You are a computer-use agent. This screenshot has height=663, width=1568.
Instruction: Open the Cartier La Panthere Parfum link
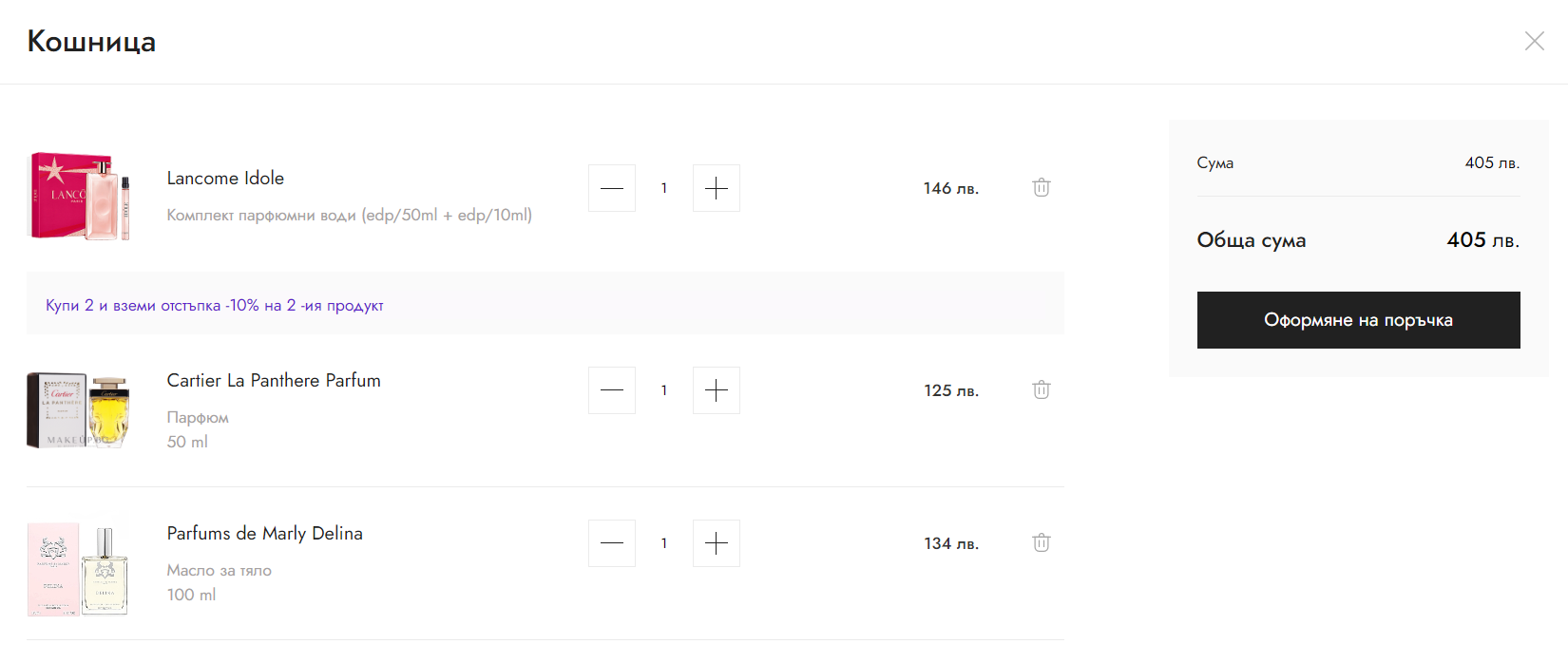(274, 381)
